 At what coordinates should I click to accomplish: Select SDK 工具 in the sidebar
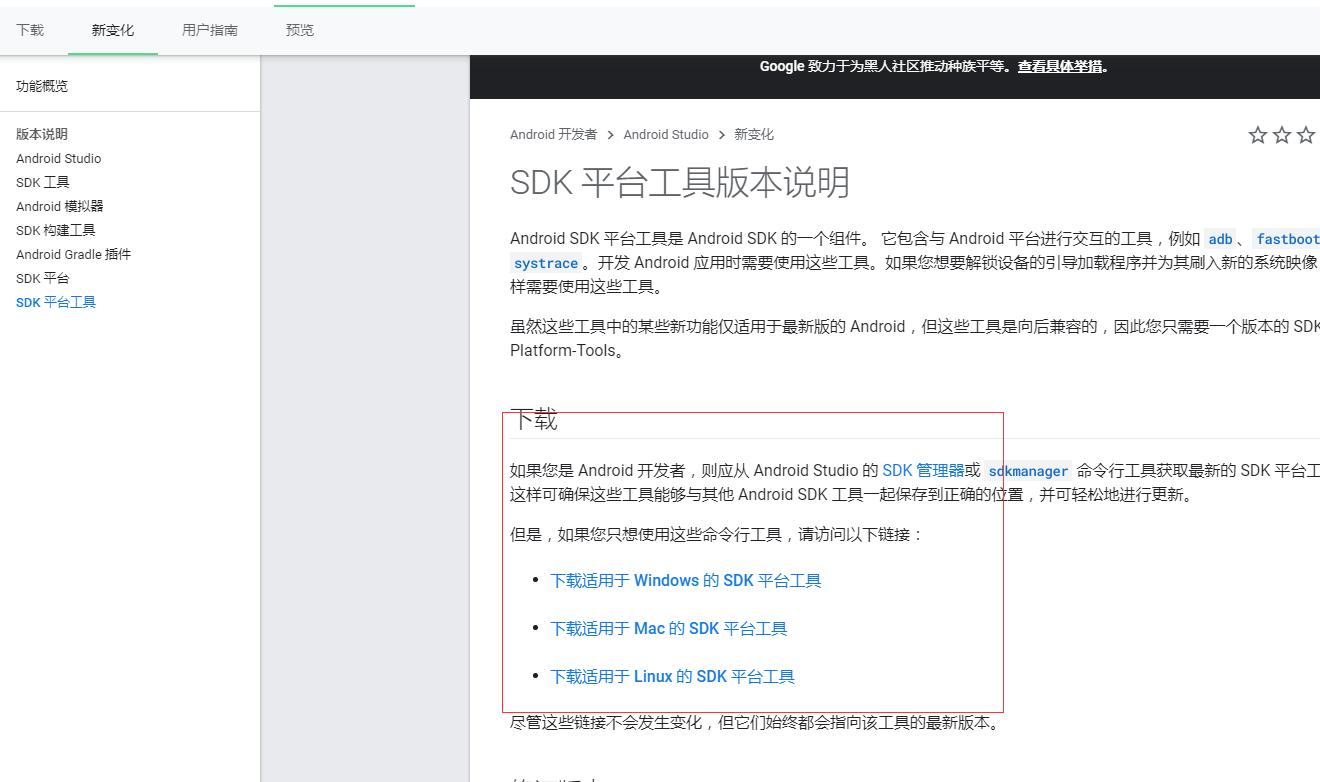click(x=42, y=182)
